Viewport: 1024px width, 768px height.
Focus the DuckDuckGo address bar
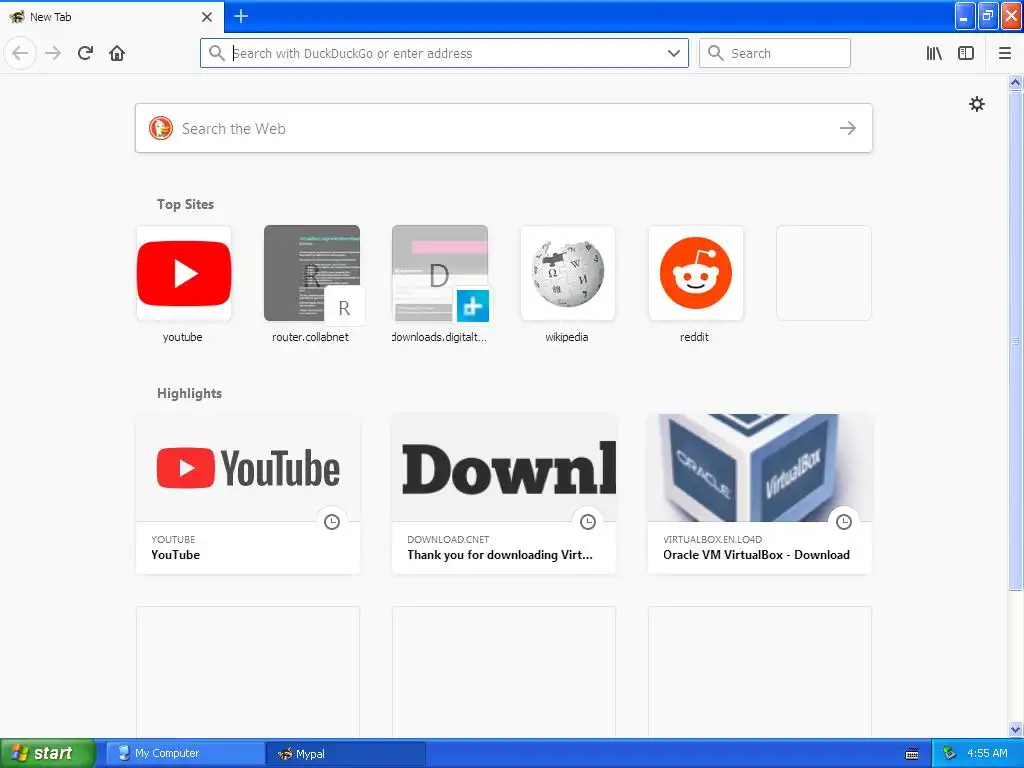(x=444, y=53)
